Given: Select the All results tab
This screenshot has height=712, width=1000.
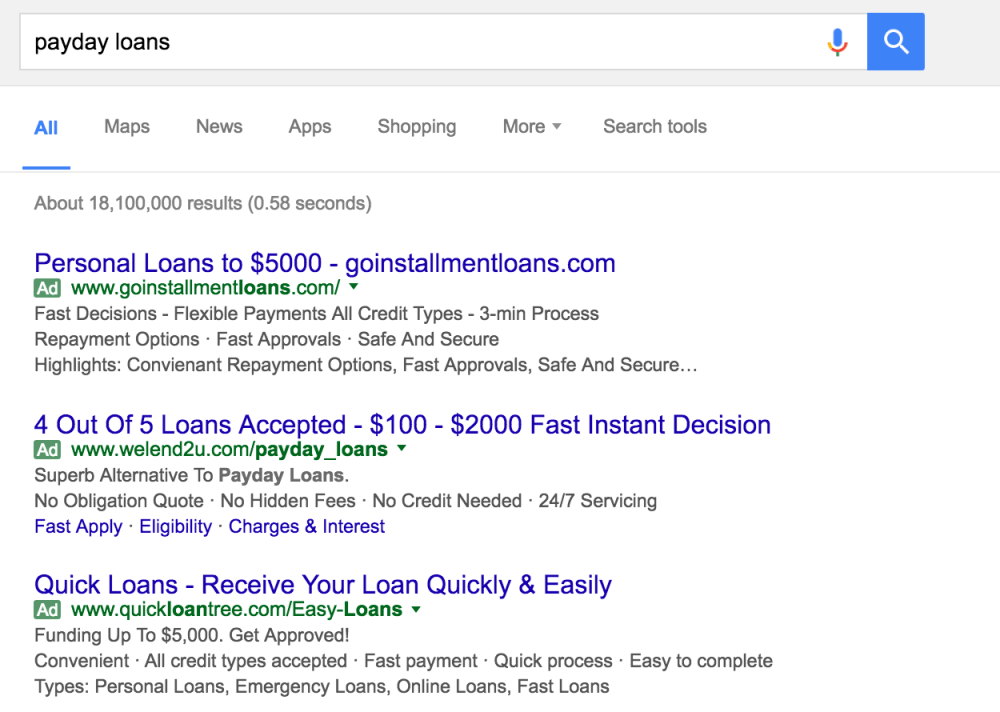Looking at the screenshot, I should pyautogui.click(x=46, y=128).
